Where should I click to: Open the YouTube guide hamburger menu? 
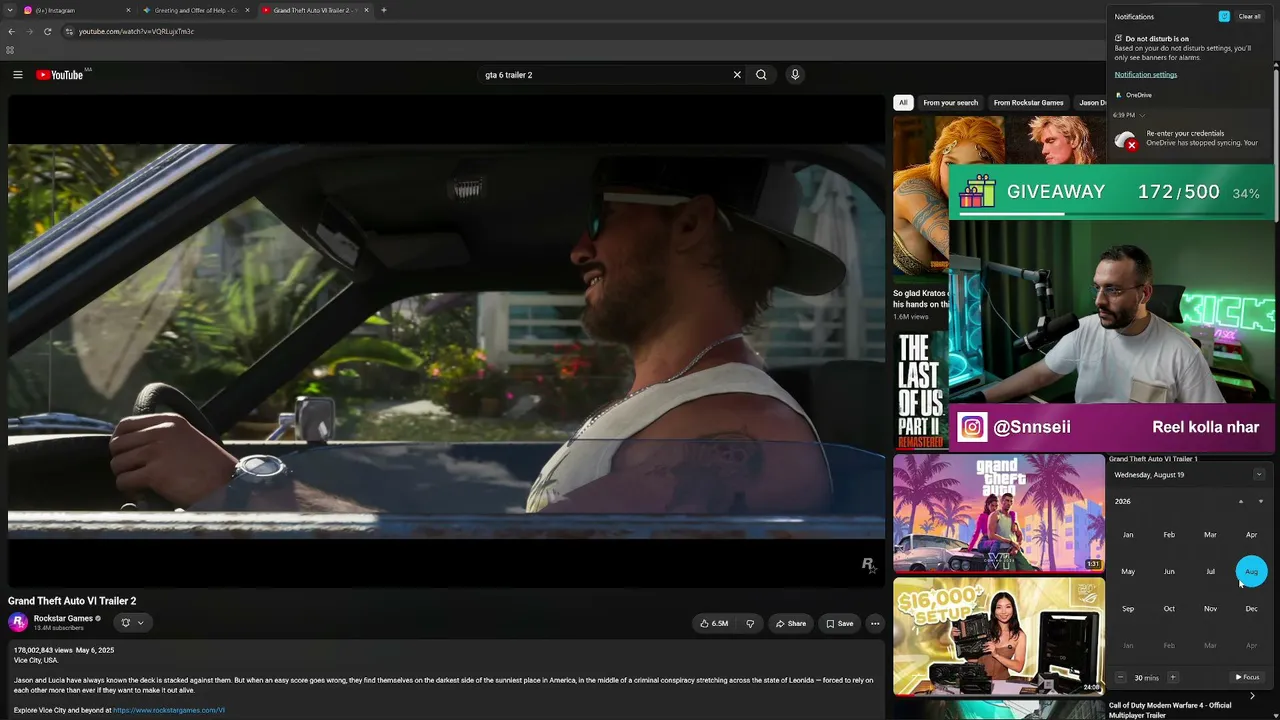[x=18, y=75]
